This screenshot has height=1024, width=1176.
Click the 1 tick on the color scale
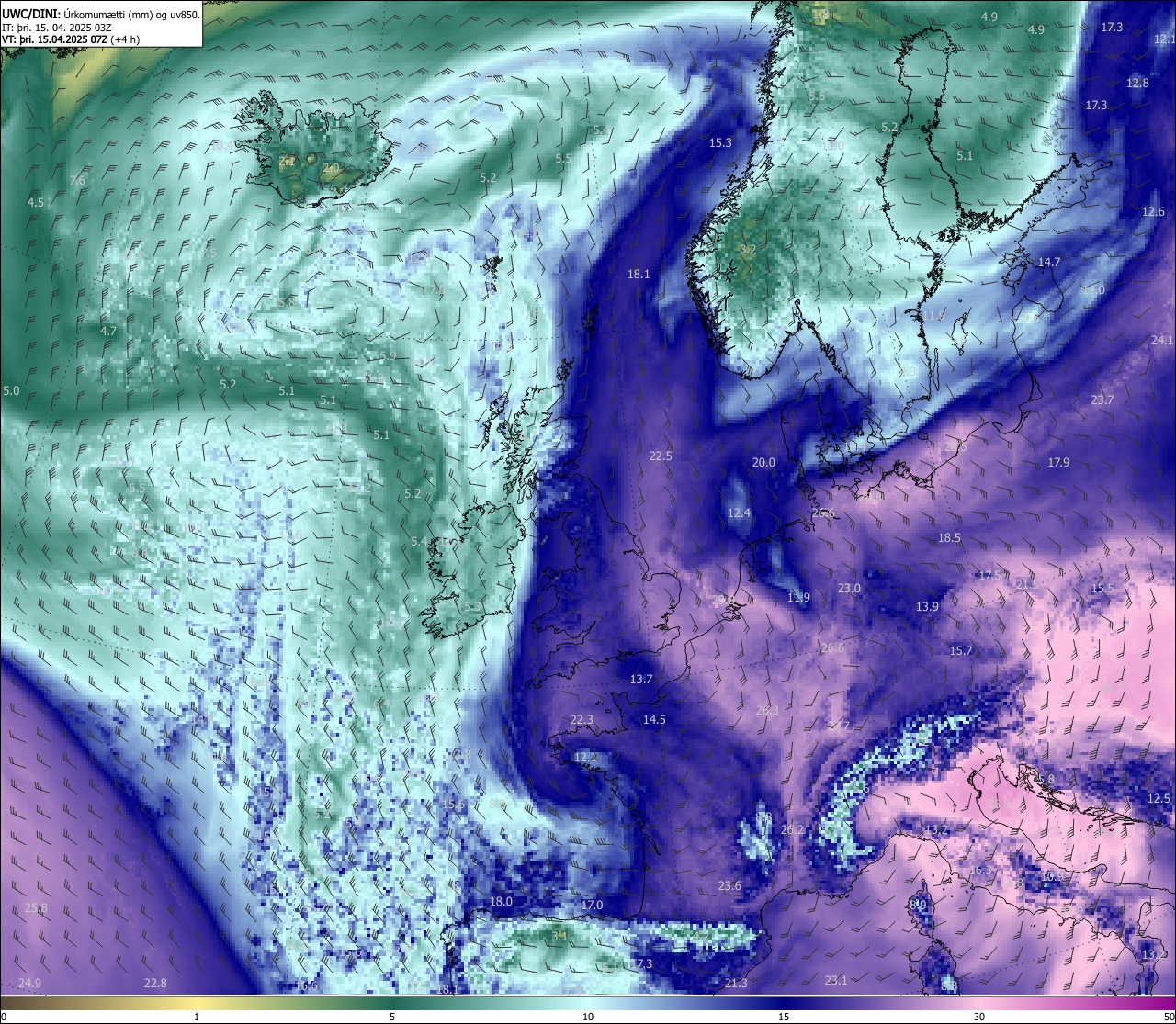pos(197,1017)
